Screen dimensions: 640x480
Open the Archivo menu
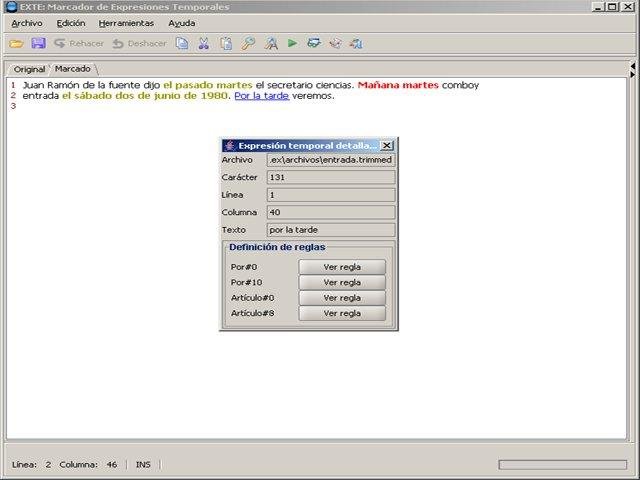pos(27,22)
